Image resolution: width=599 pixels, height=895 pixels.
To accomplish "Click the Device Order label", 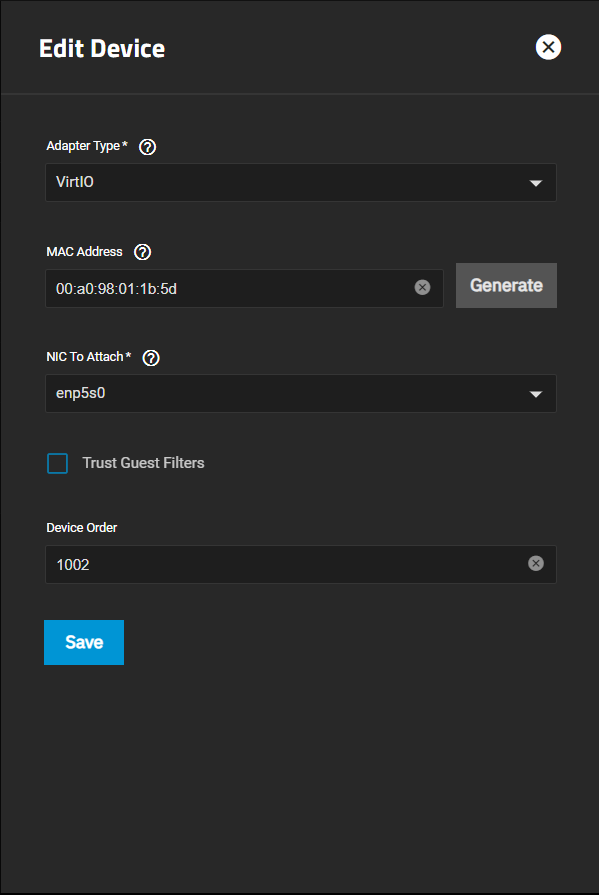I will pyautogui.click(x=82, y=527).
